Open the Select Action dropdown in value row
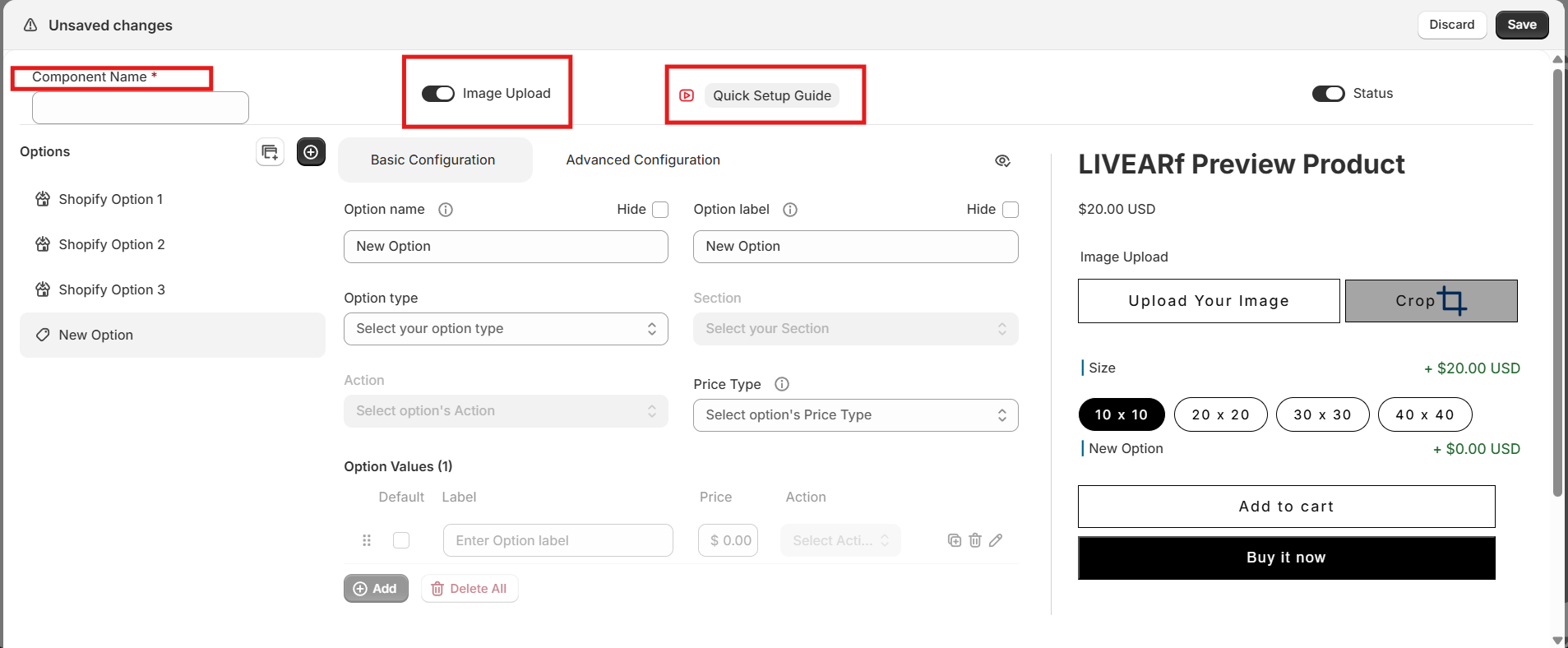1568x648 pixels. tap(840, 540)
